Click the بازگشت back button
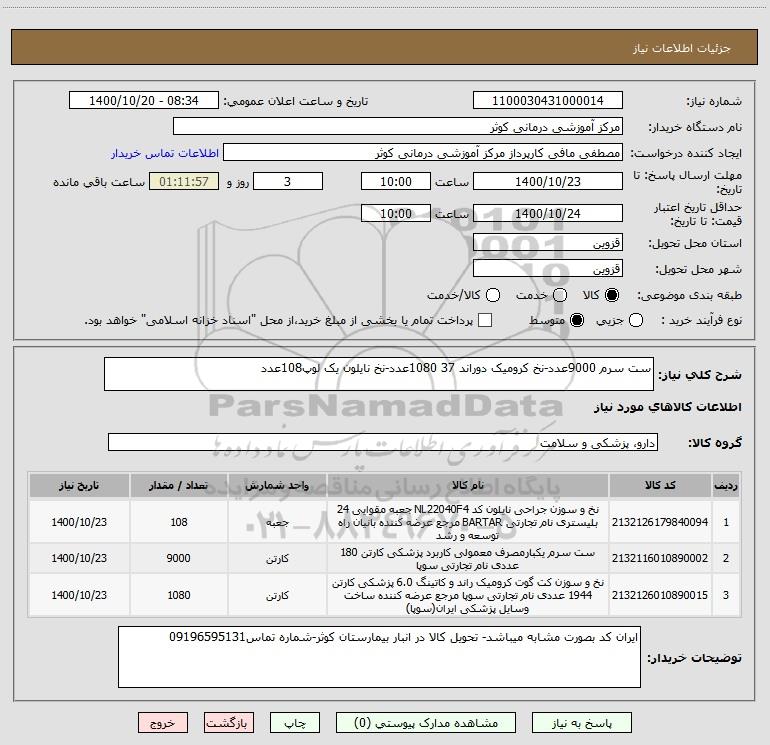The height and width of the screenshot is (745, 770). [229, 723]
